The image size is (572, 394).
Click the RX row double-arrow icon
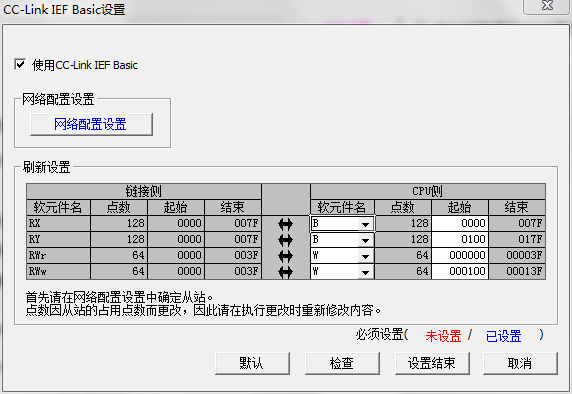pos(285,224)
